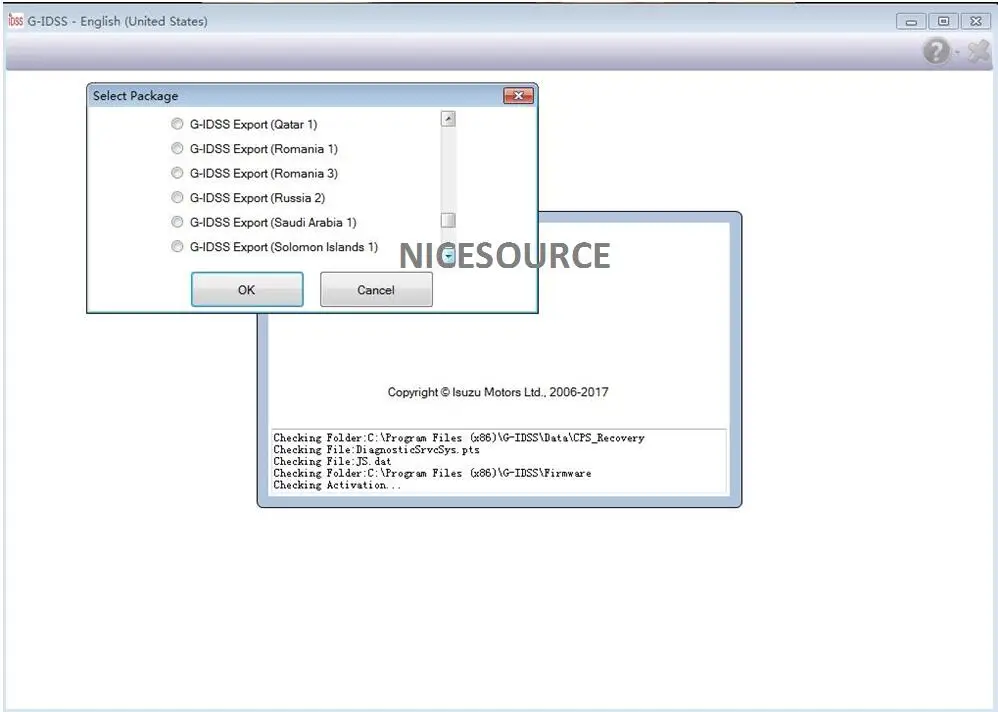Viewport: 998px width, 712px height.
Task: Click the Isuzu Motors copyright text
Action: point(498,392)
